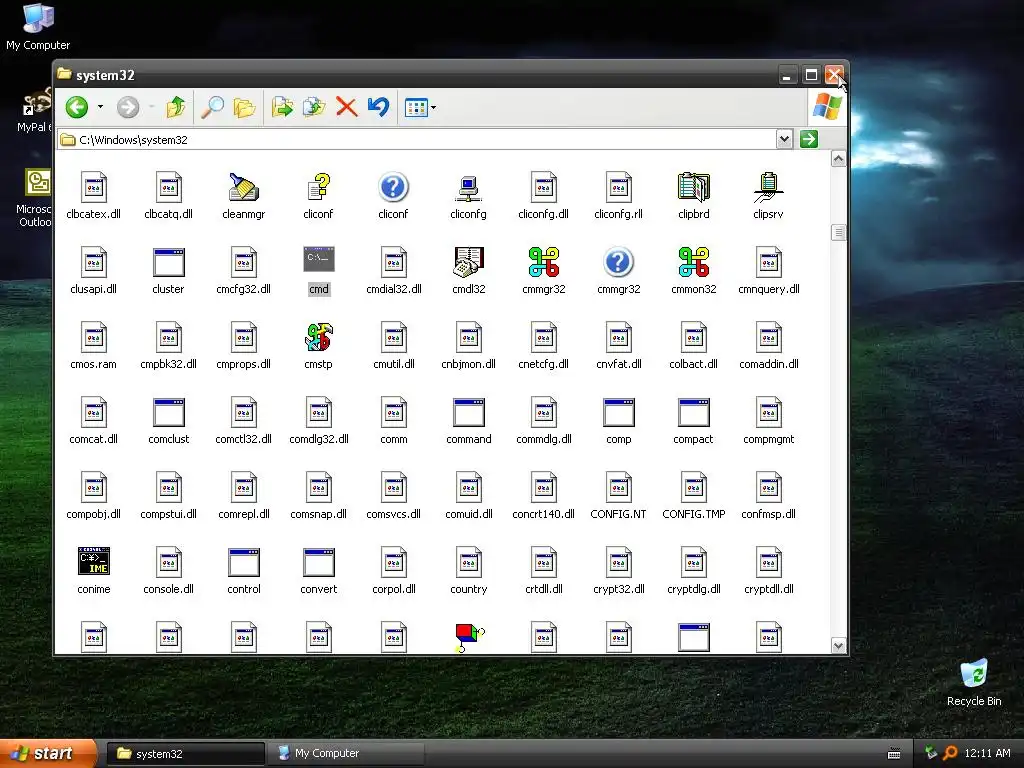Select the cmmgr32 program icon
This screenshot has height=768, width=1024.
[x=544, y=262]
